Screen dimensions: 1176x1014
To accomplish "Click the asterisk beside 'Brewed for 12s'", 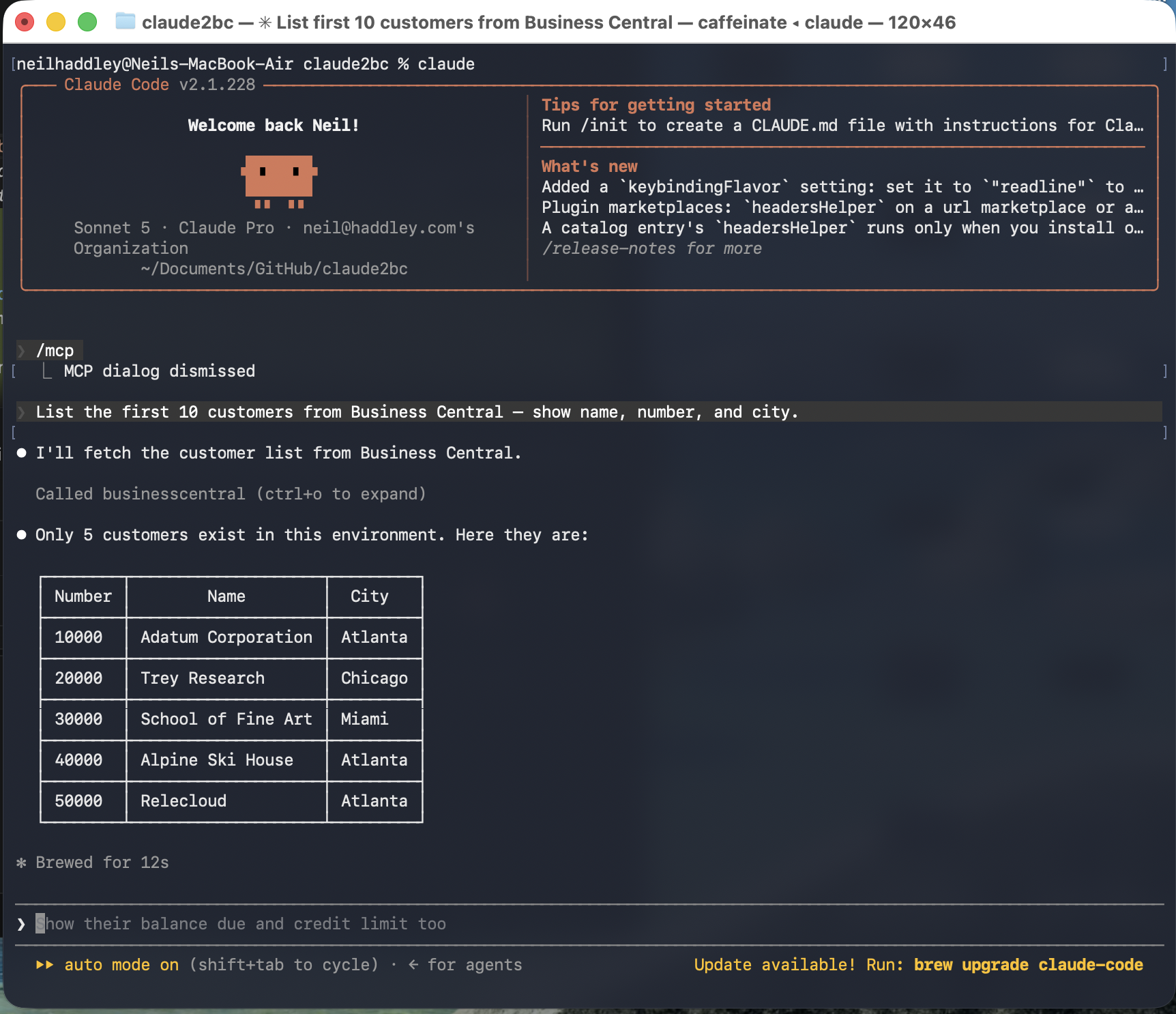I will click(x=21, y=863).
